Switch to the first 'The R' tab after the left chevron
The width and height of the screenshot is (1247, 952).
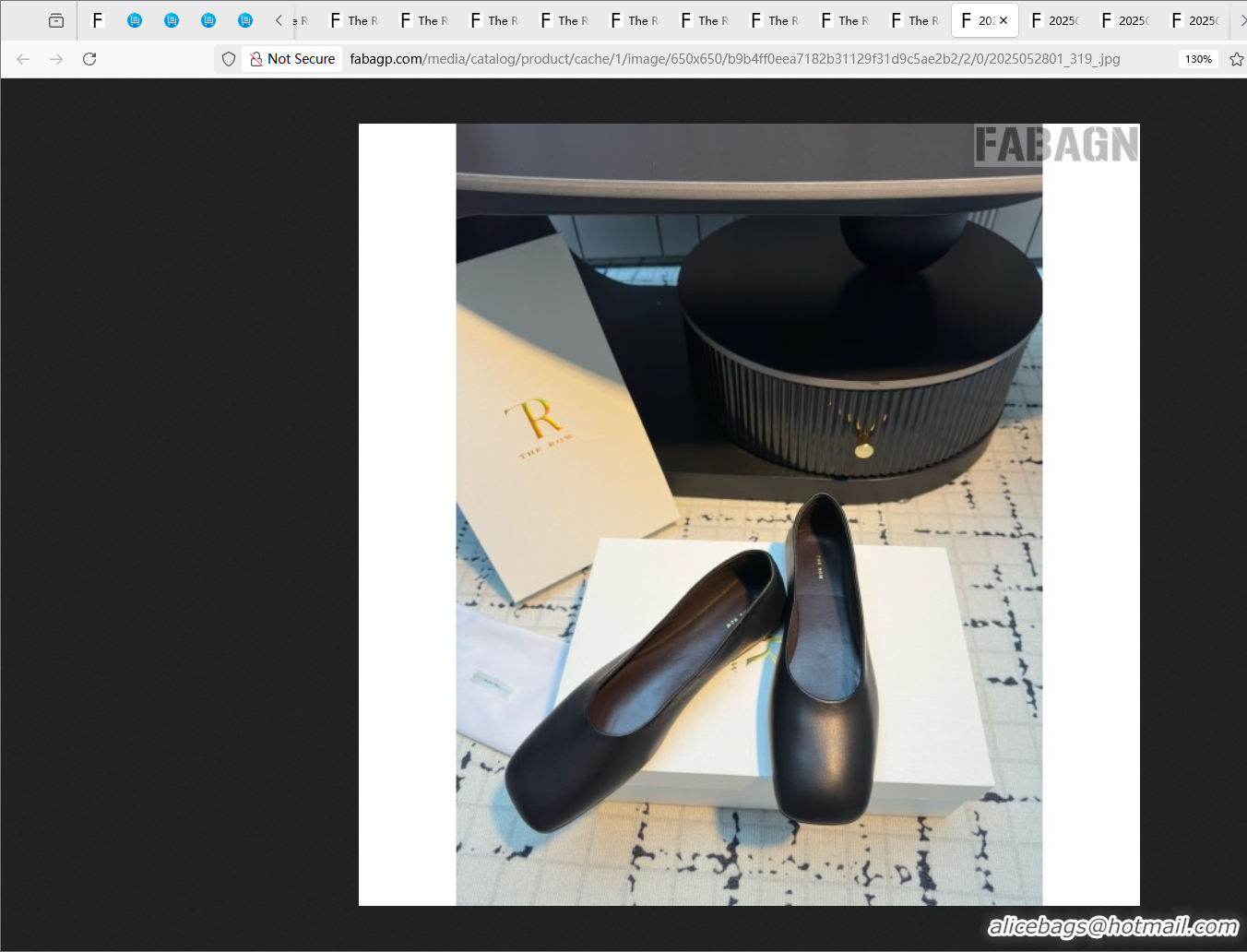[x=354, y=20]
